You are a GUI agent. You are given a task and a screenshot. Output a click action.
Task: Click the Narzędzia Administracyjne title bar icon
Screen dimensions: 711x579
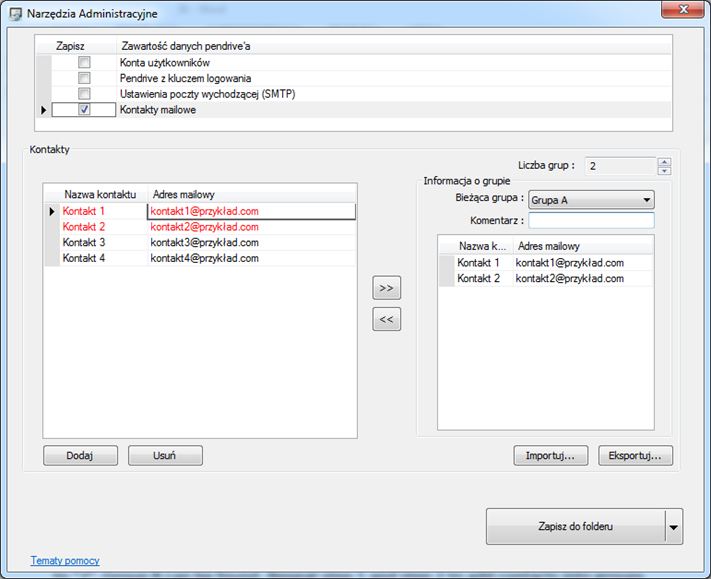pos(15,14)
